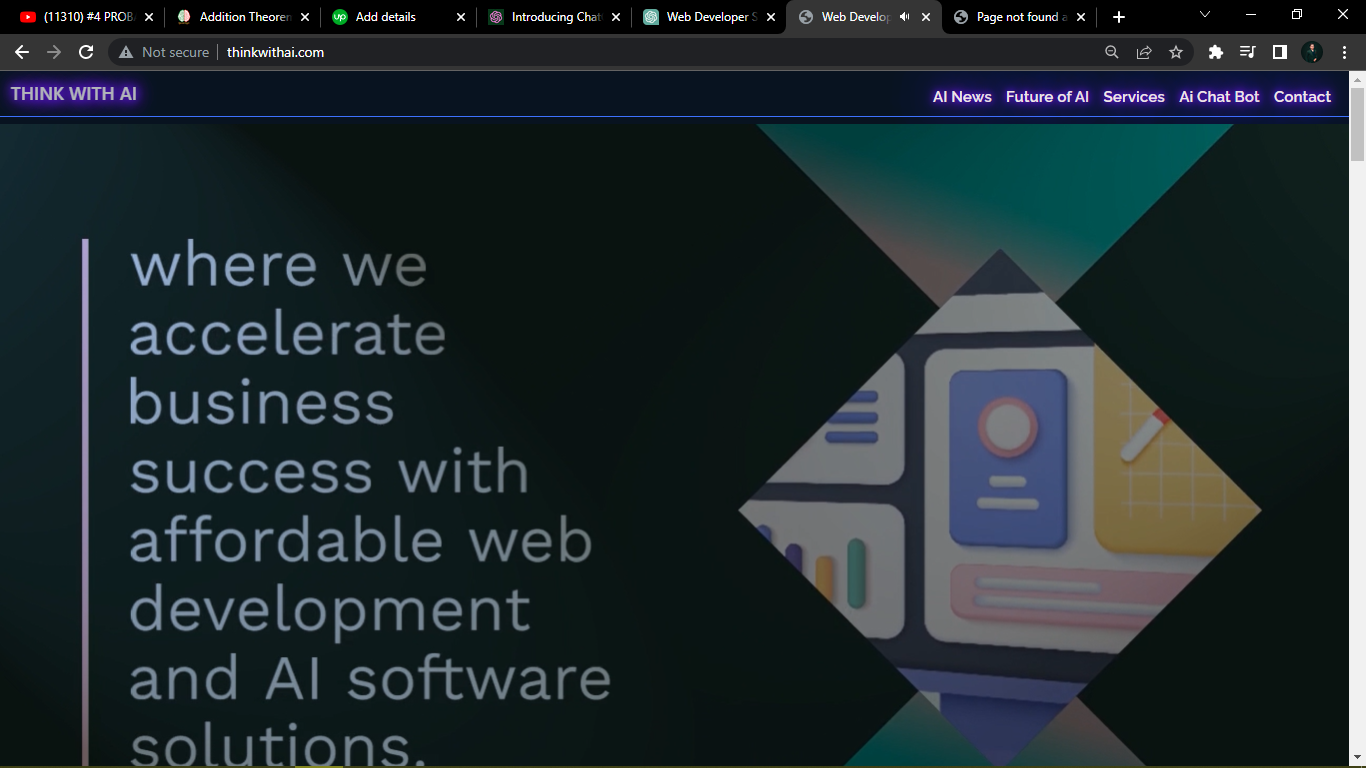1366x768 pixels.
Task: Close the YouTube (11310) #4 PROB tab
Action: pos(149,17)
